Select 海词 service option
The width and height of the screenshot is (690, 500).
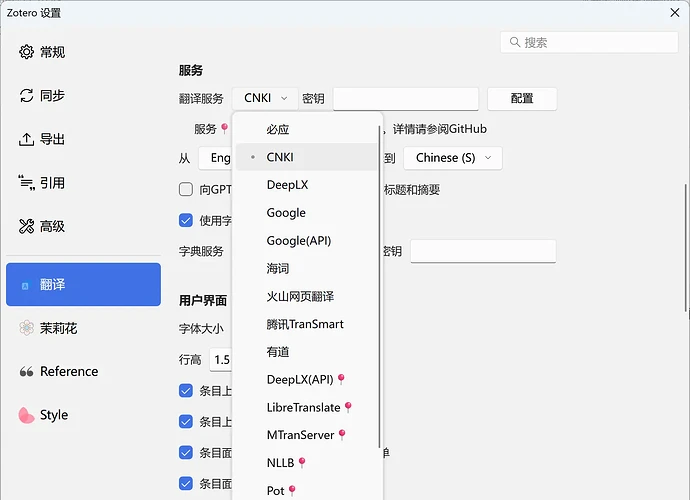coord(306,268)
